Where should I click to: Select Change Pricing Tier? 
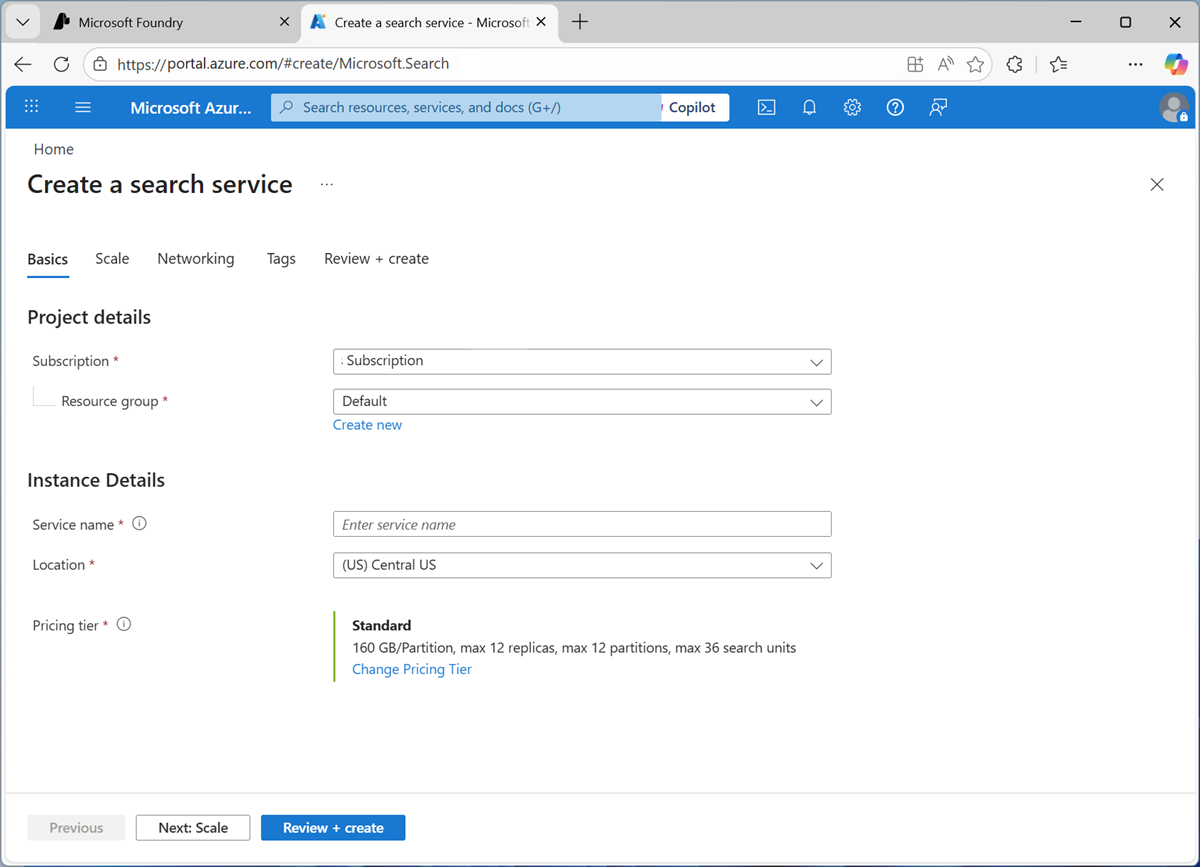tap(411, 668)
